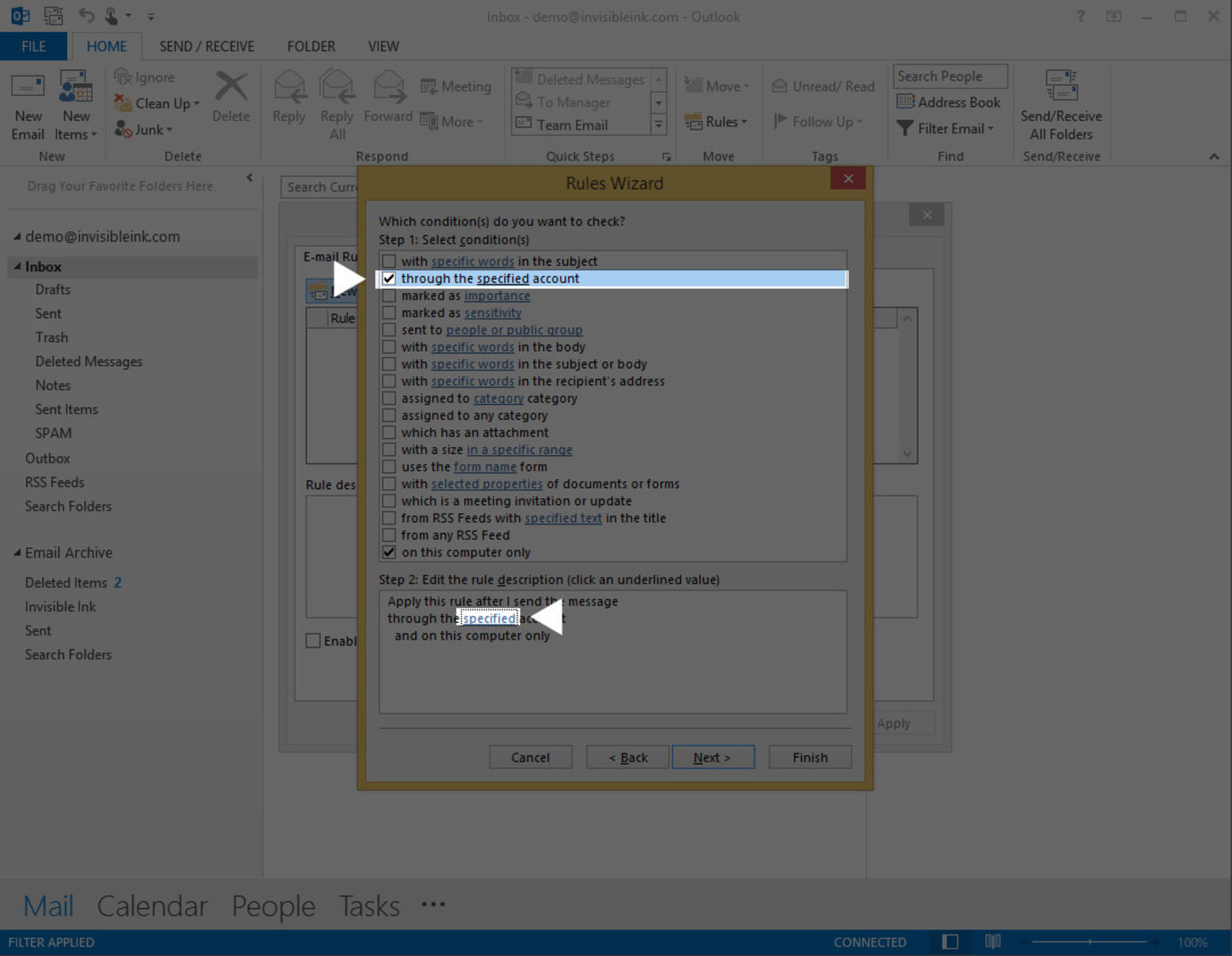Viewport: 1232px width, 956px height.
Task: Open the Address Book
Action: pos(948,102)
